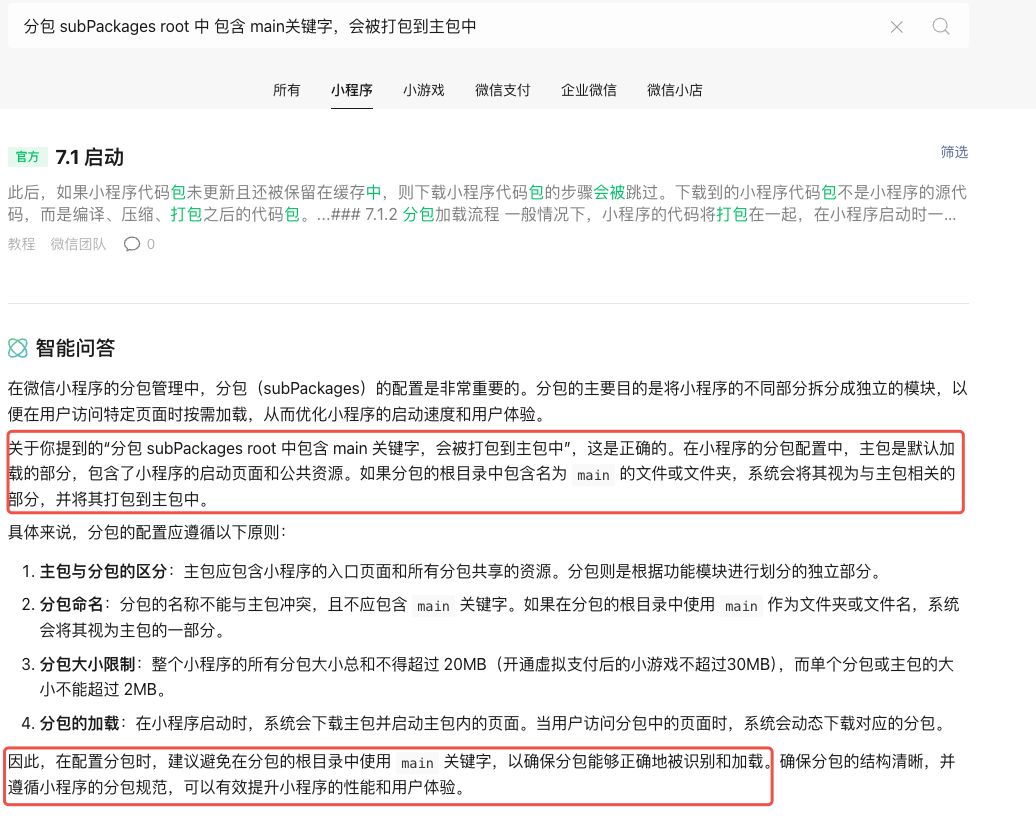The image size is (1036, 827).
Task: Click the comment bubble icon under 7.1 启动
Action: [131, 244]
